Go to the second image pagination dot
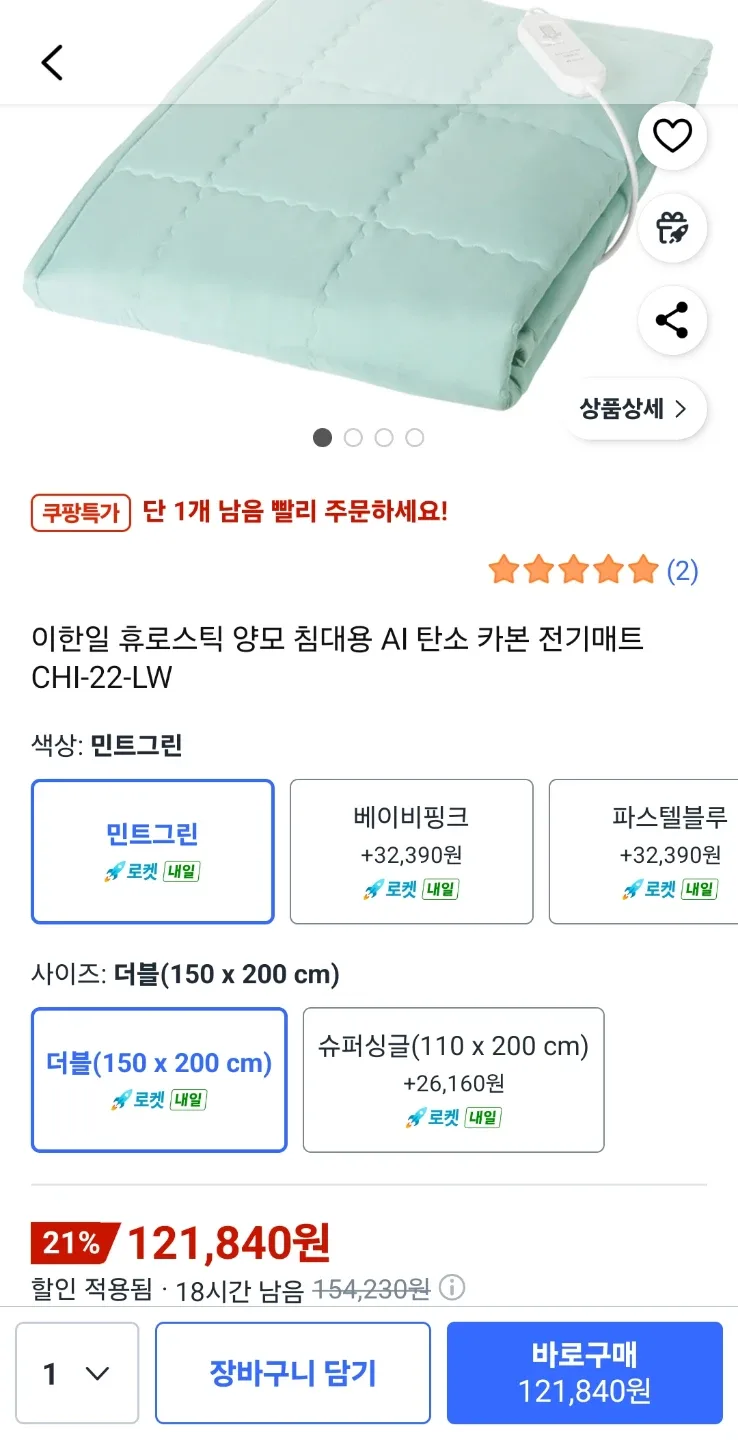This screenshot has width=738, height=1440. pyautogui.click(x=353, y=437)
